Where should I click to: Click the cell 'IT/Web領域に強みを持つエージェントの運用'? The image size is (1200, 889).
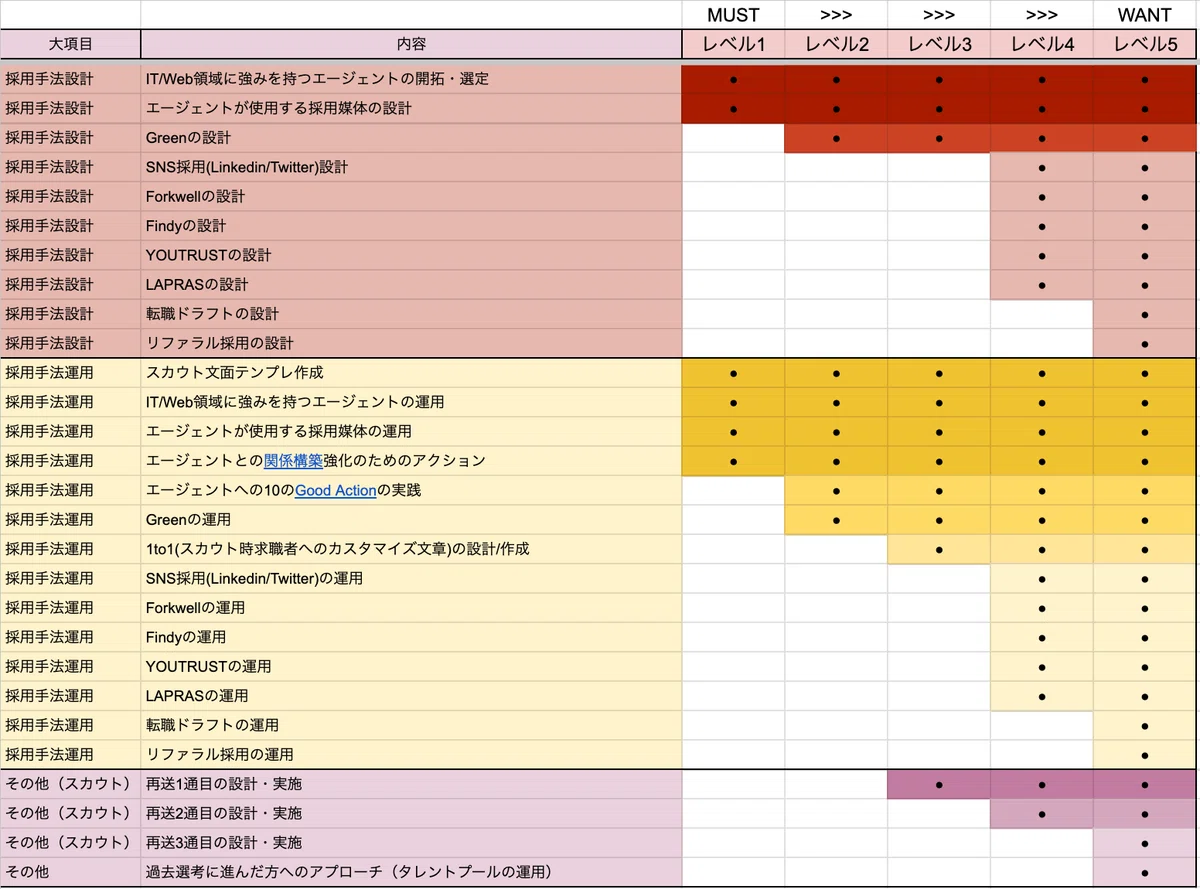[411, 402]
